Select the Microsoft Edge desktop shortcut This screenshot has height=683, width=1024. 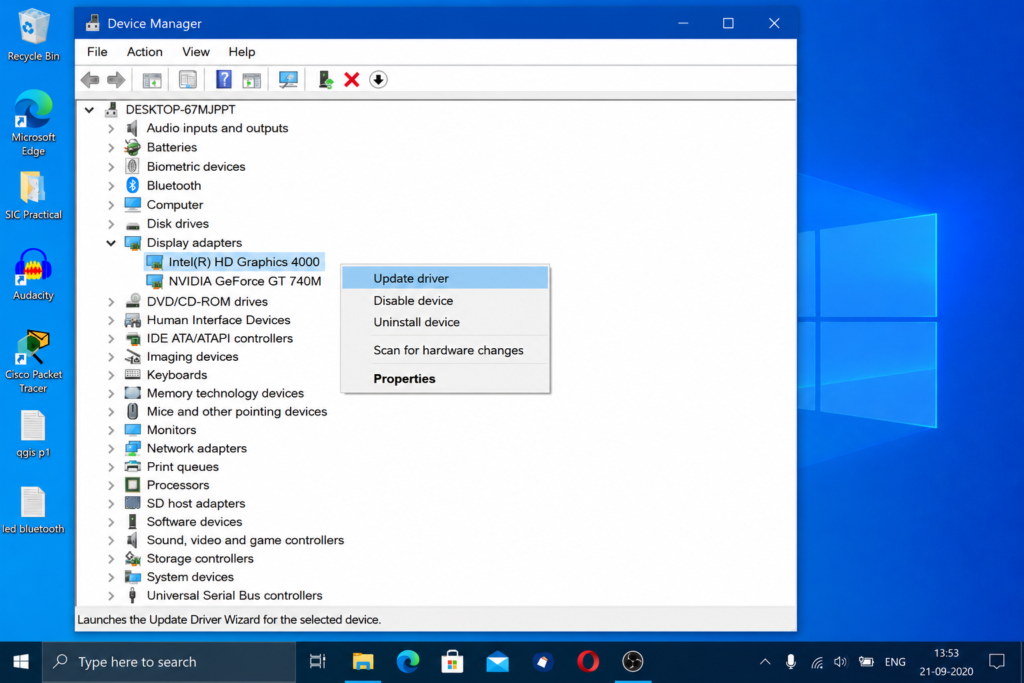(x=33, y=123)
